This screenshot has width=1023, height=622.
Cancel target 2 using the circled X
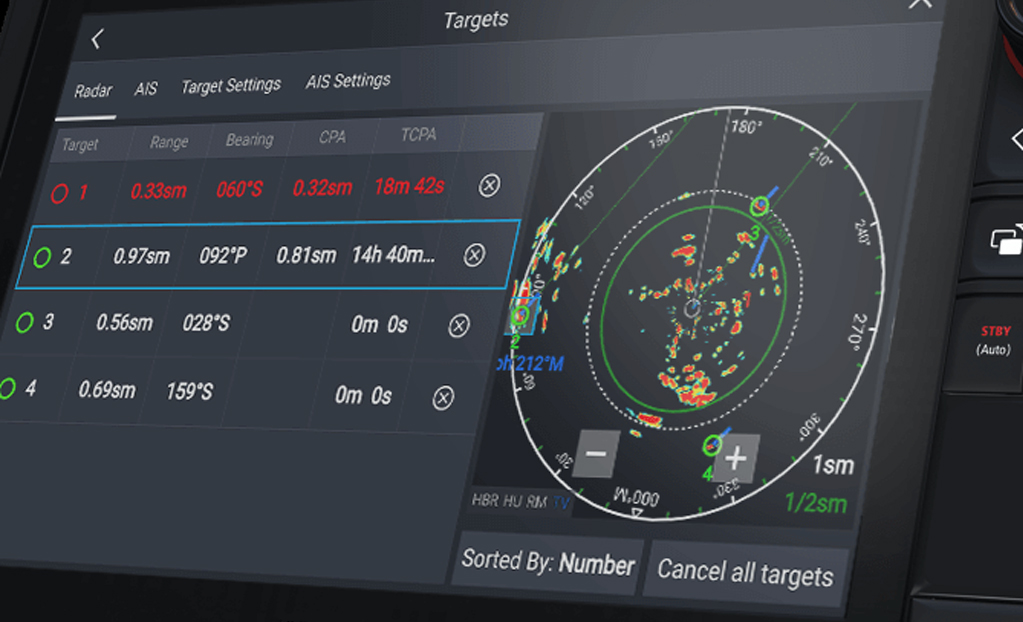pos(475,255)
